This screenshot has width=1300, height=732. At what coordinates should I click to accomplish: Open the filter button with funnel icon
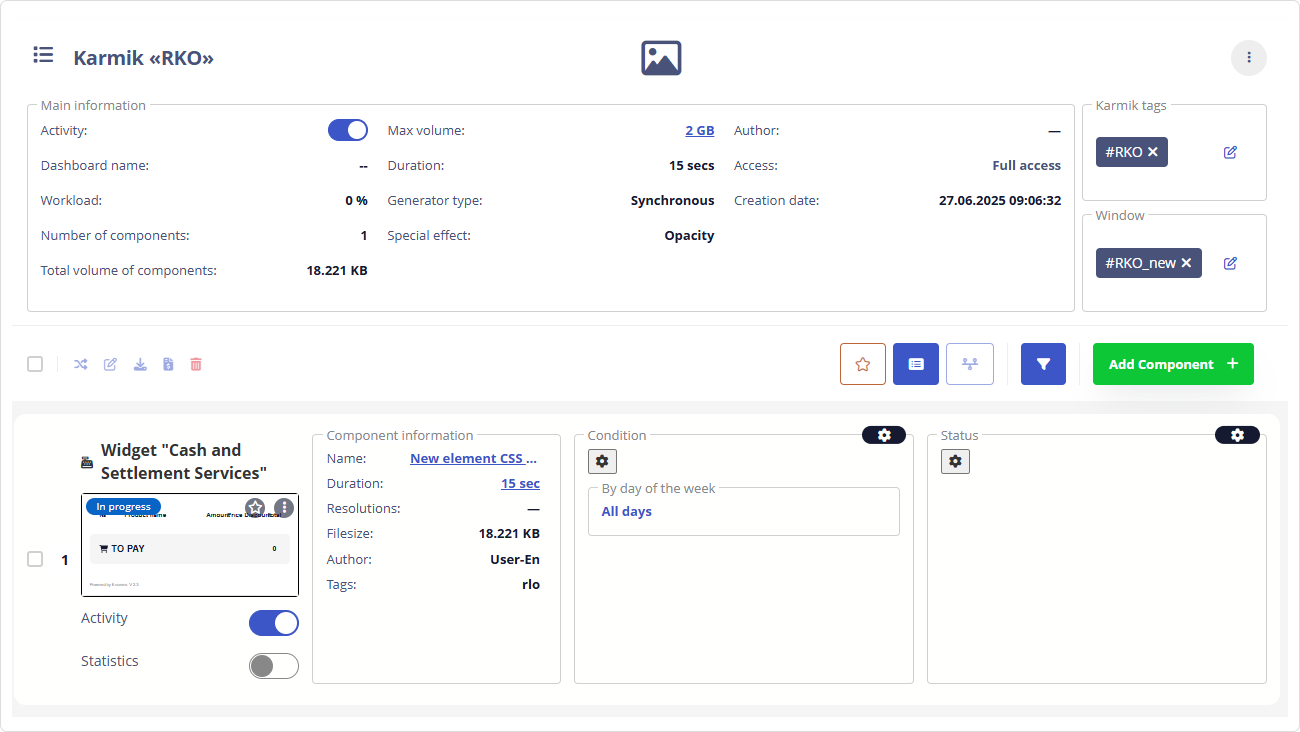click(1043, 364)
